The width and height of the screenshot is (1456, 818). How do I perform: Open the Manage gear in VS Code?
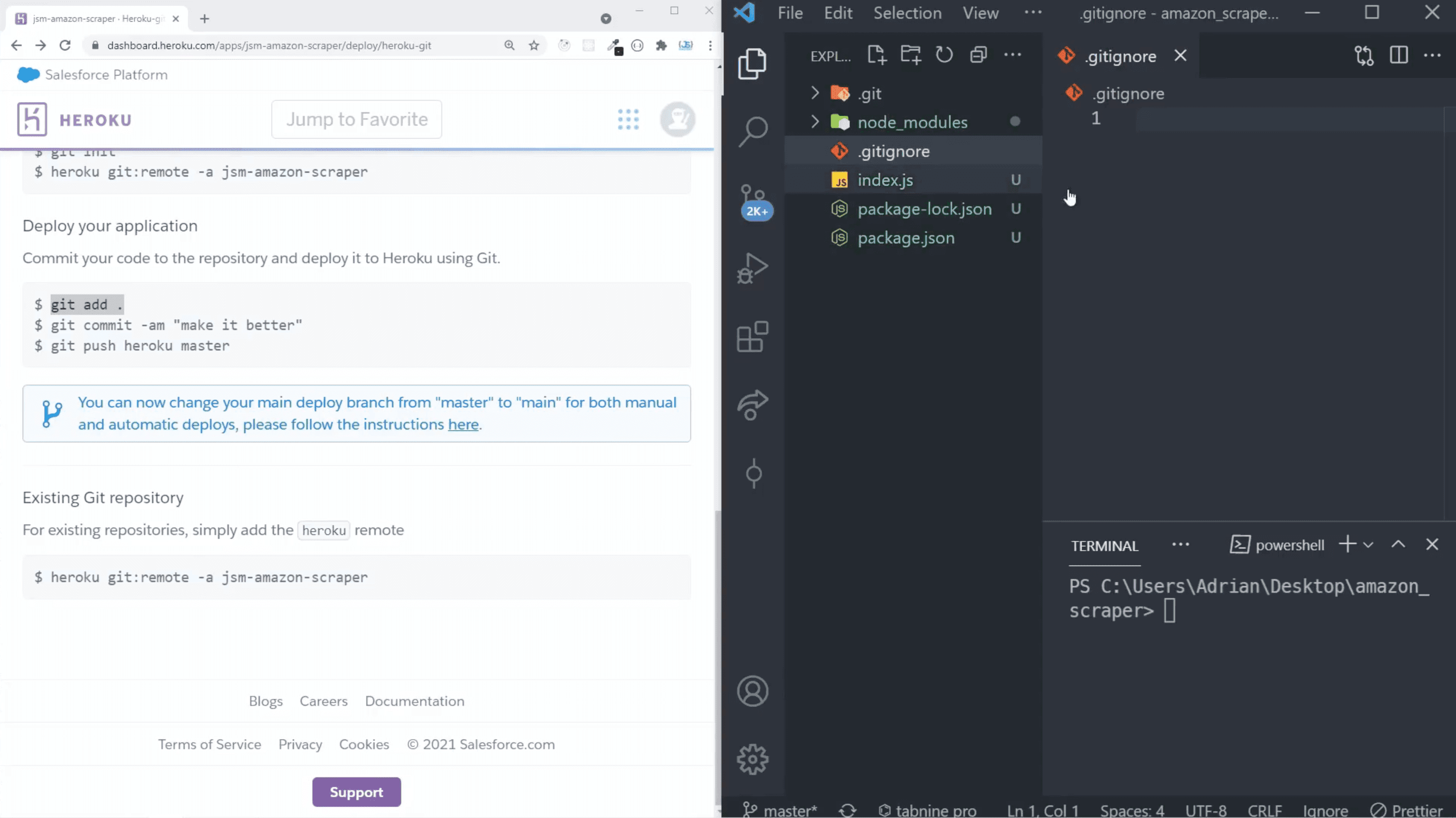point(752,759)
